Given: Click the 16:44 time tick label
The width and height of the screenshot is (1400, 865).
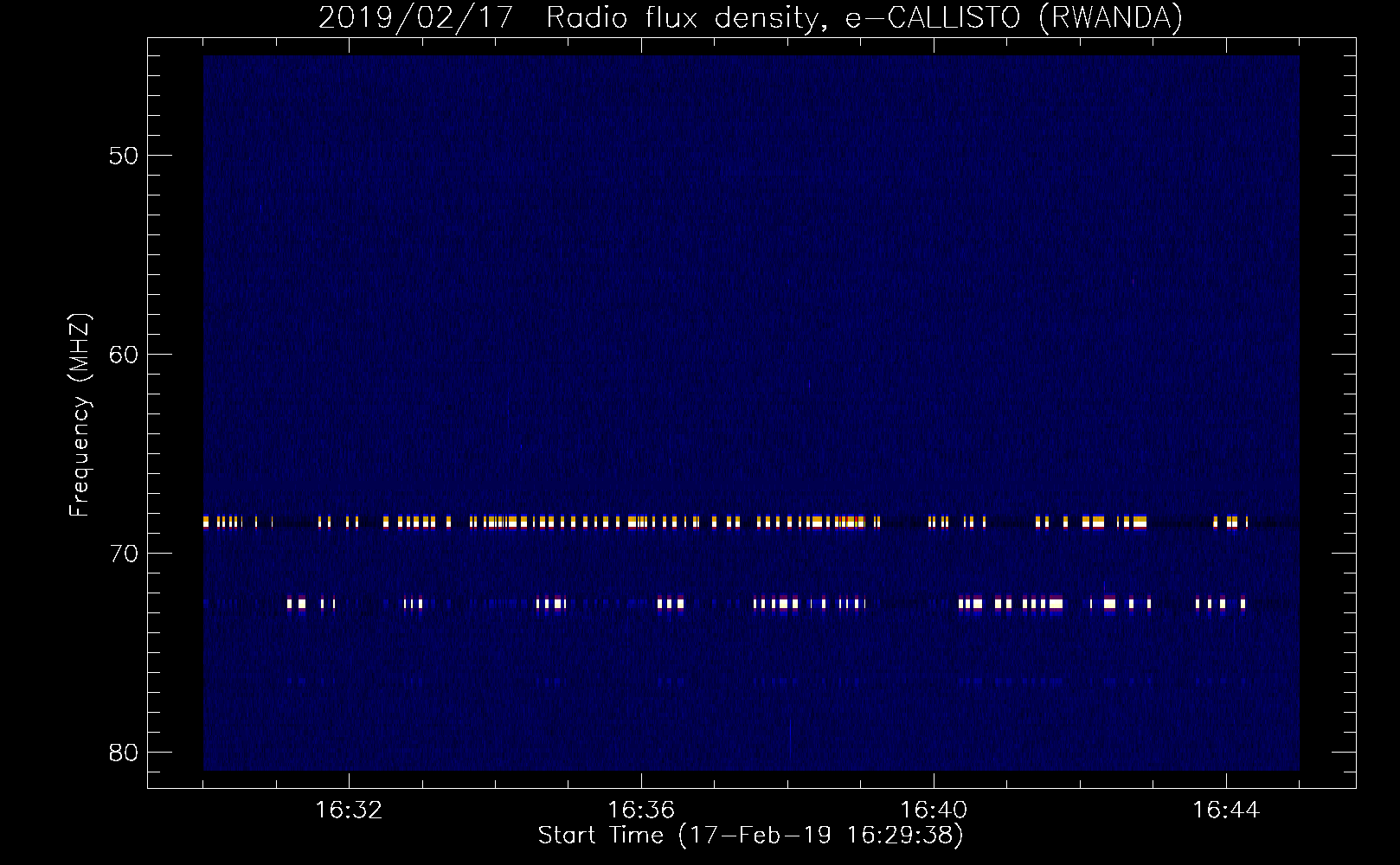Looking at the screenshot, I should 1226,811.
